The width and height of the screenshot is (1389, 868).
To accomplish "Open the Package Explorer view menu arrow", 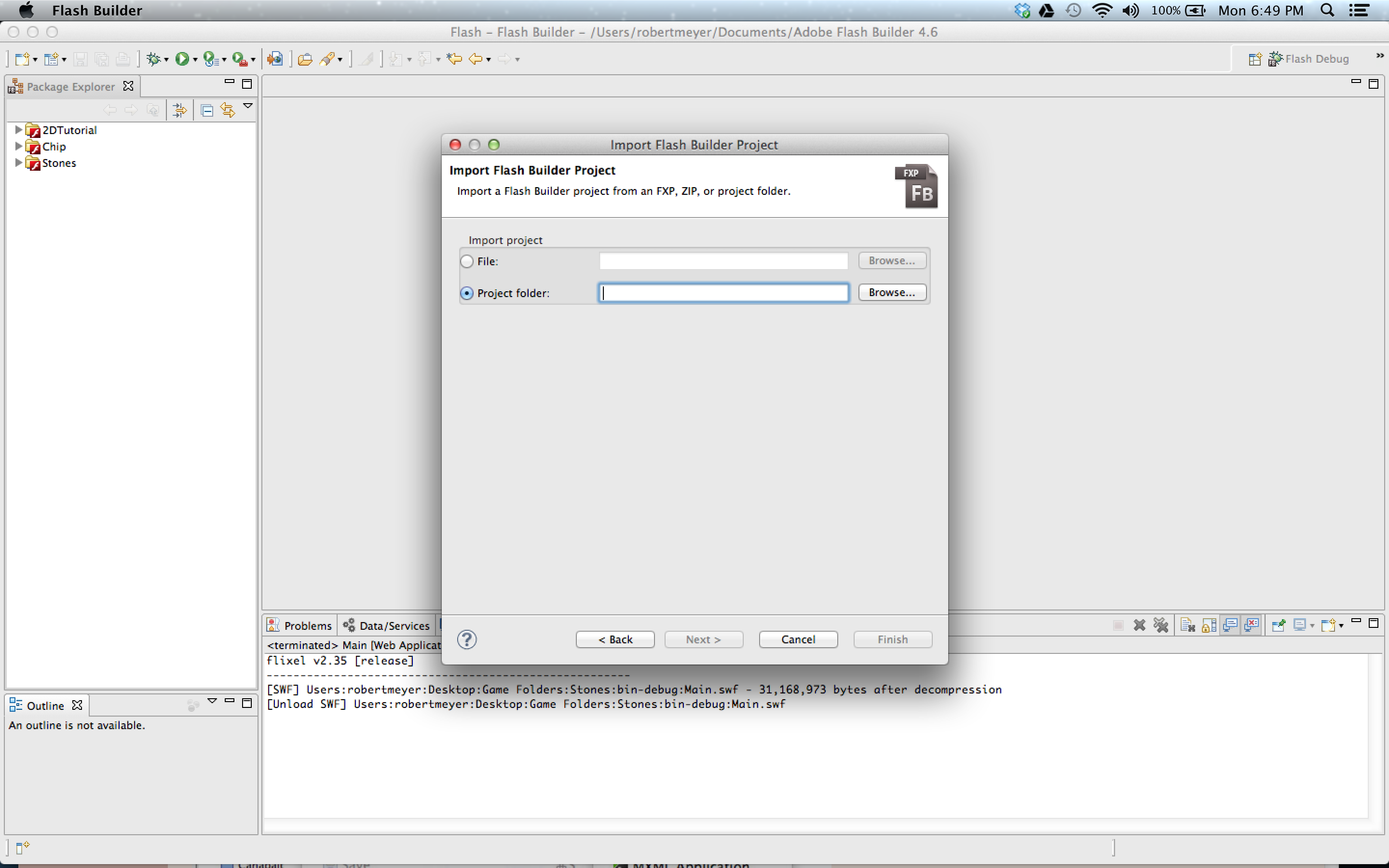I will pyautogui.click(x=248, y=106).
